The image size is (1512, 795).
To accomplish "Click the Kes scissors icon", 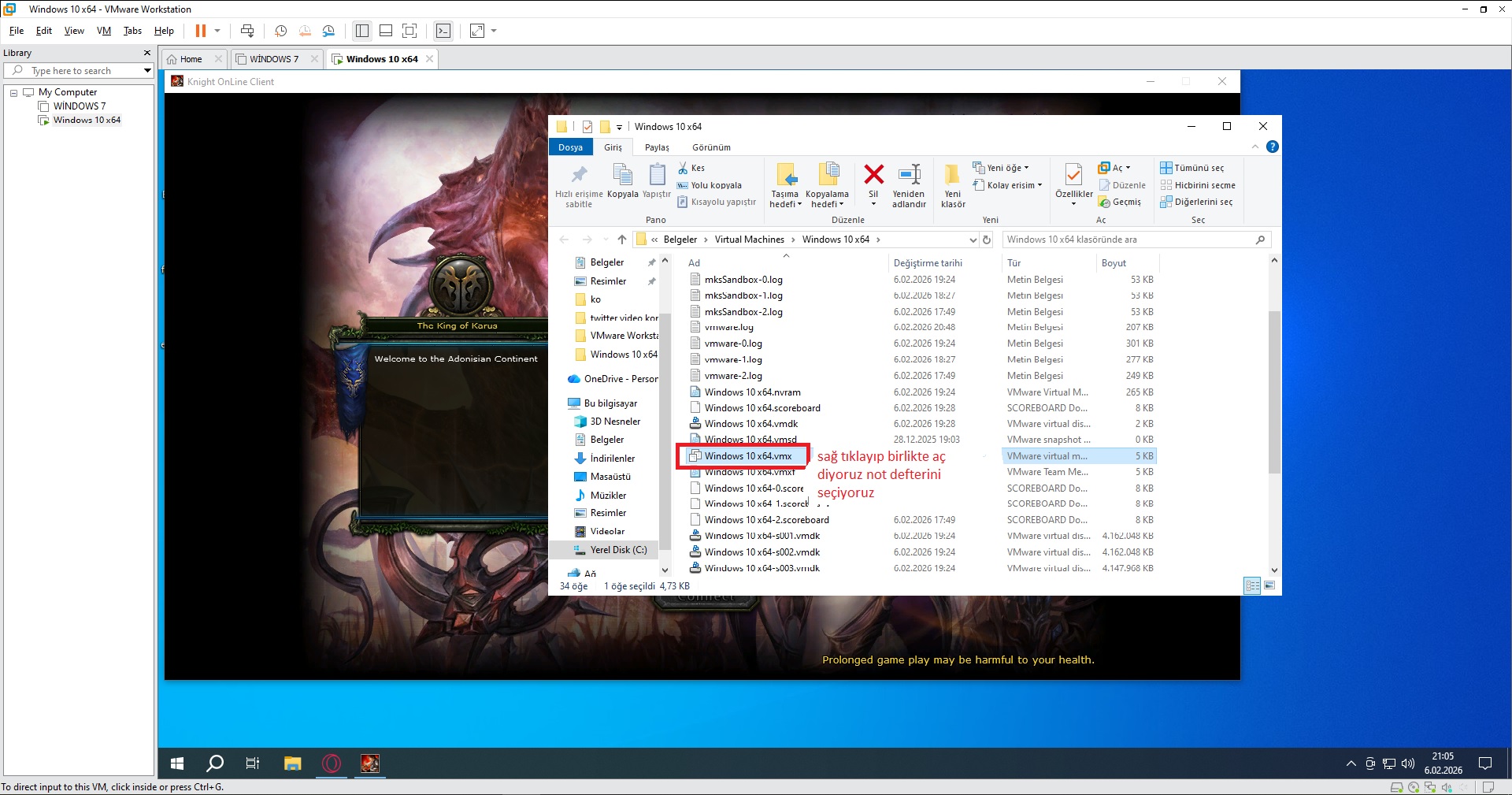I will tap(683, 168).
